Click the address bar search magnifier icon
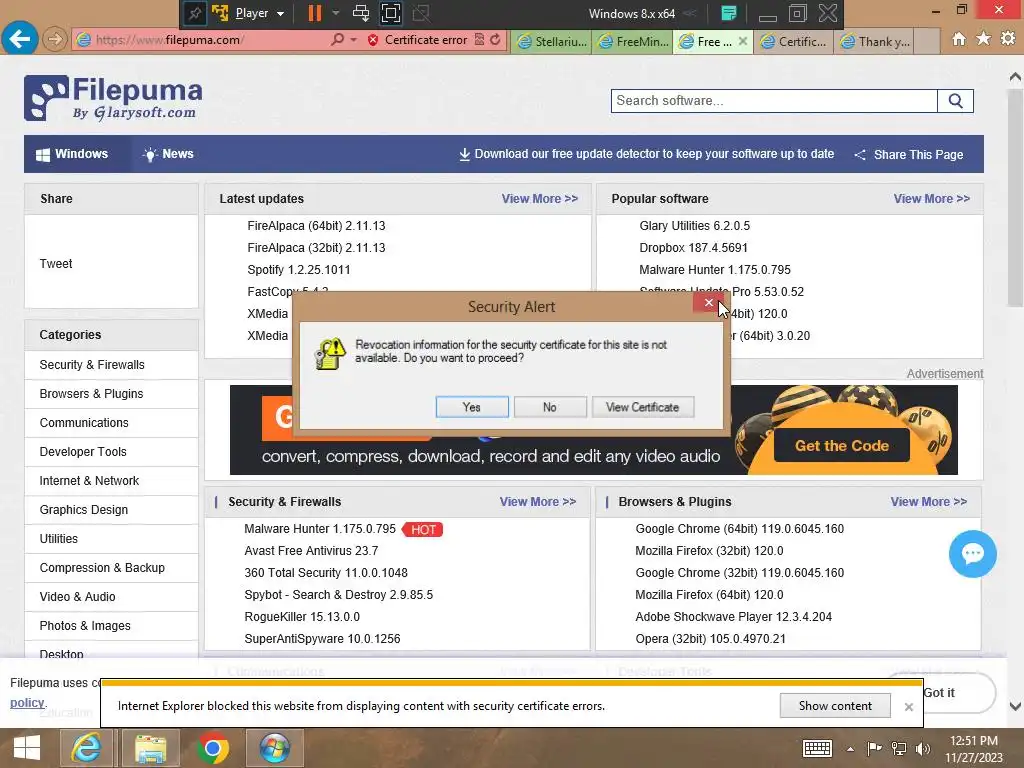The image size is (1024, 768). [337, 40]
